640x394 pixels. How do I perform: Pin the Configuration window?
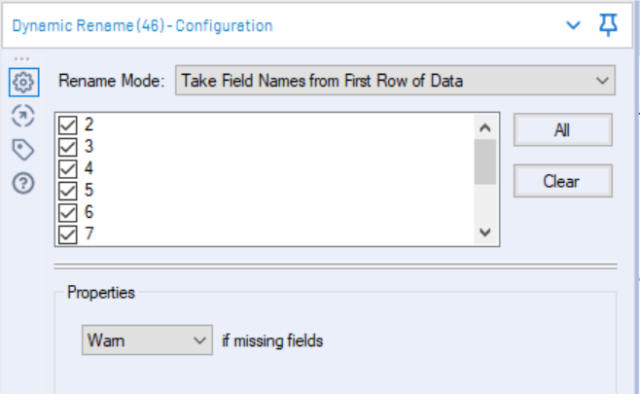tap(608, 25)
